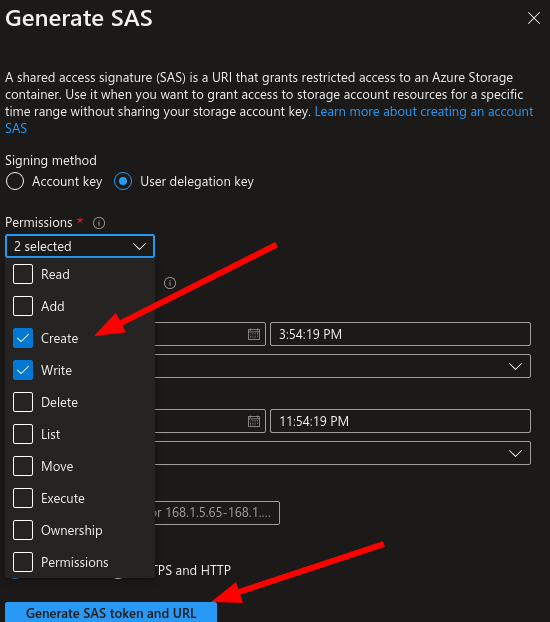Open the start time zone dropdown
This screenshot has width=550, height=622.
click(x=342, y=366)
